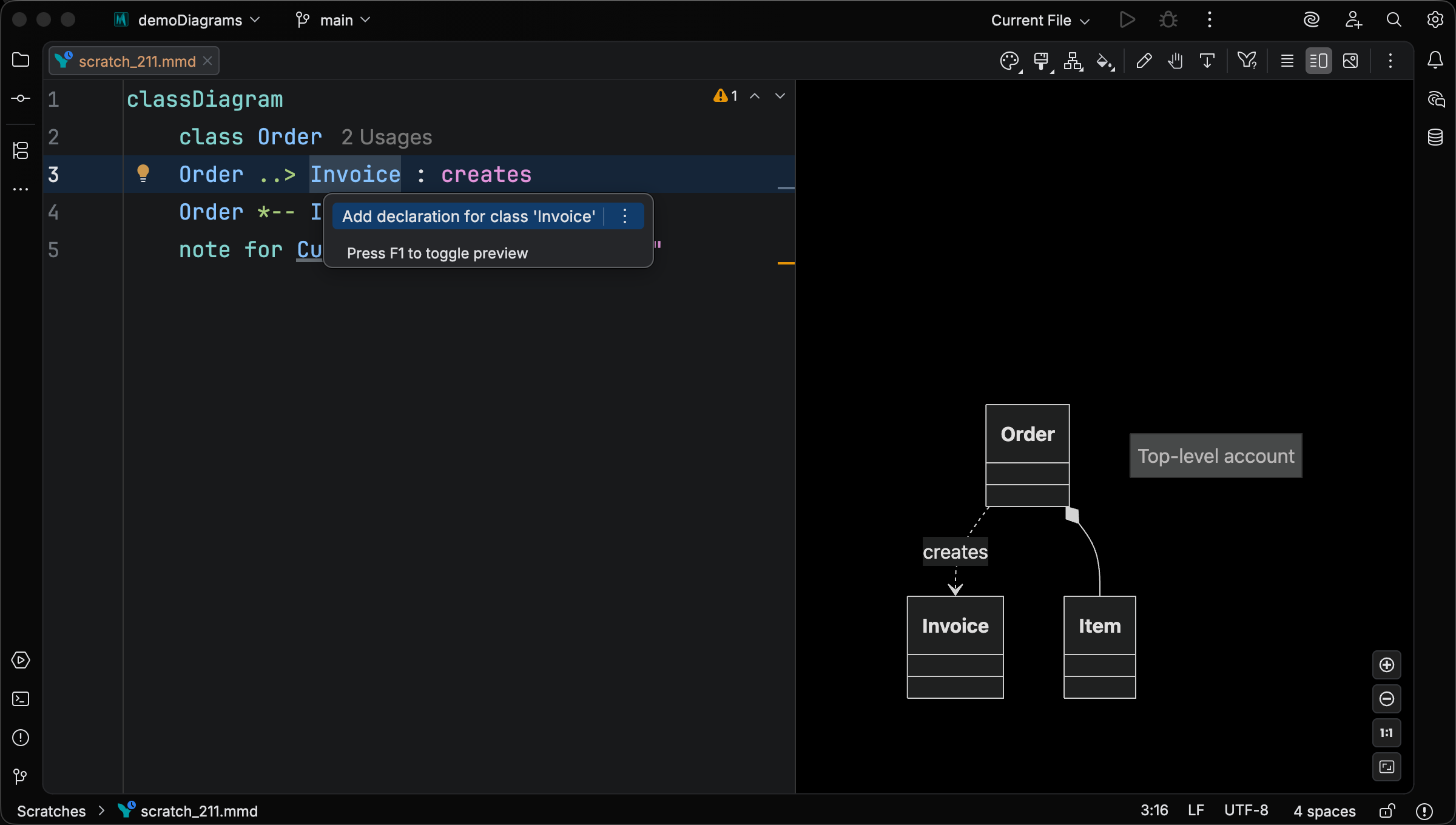Screen dimensions: 1456x825
Task: Open the paint roller look menu
Action: pos(1042,61)
